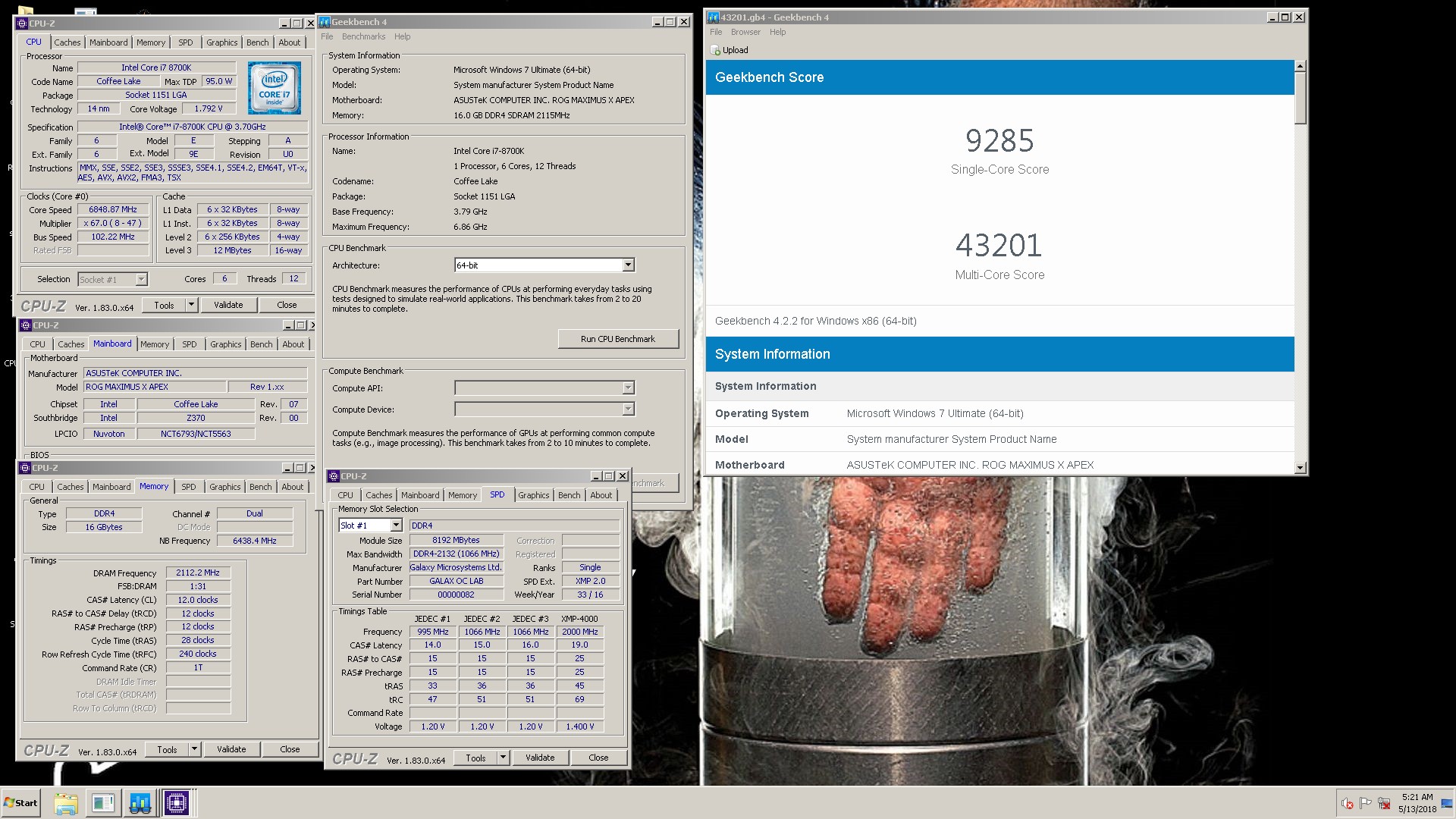Click the Intel Core i7 logo in CPU-Z
The width and height of the screenshot is (1456, 819).
(x=274, y=88)
